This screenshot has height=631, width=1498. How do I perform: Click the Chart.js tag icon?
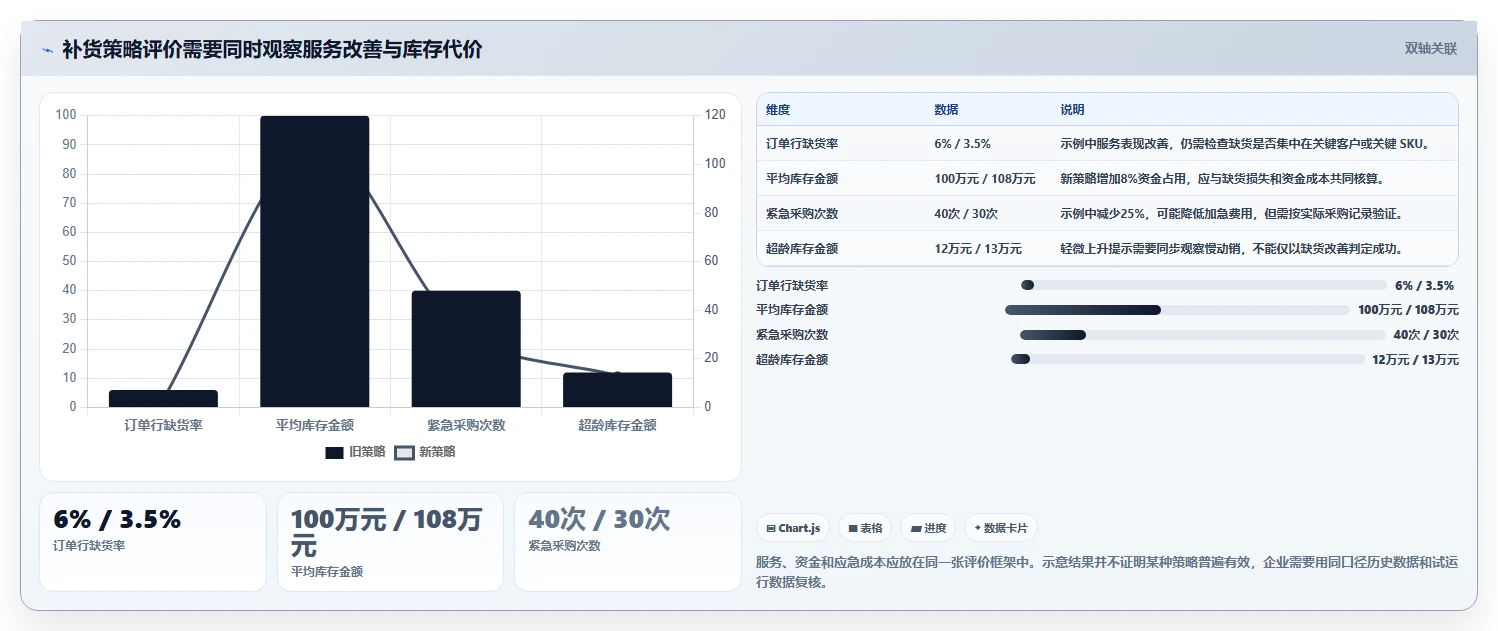(771, 528)
